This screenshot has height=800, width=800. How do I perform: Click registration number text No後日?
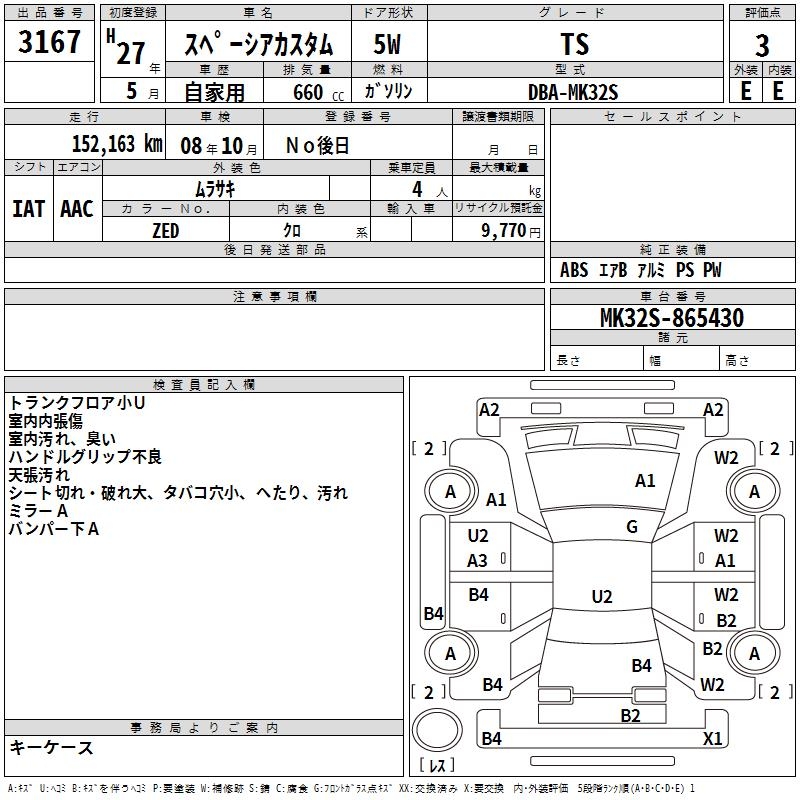[x=317, y=146]
